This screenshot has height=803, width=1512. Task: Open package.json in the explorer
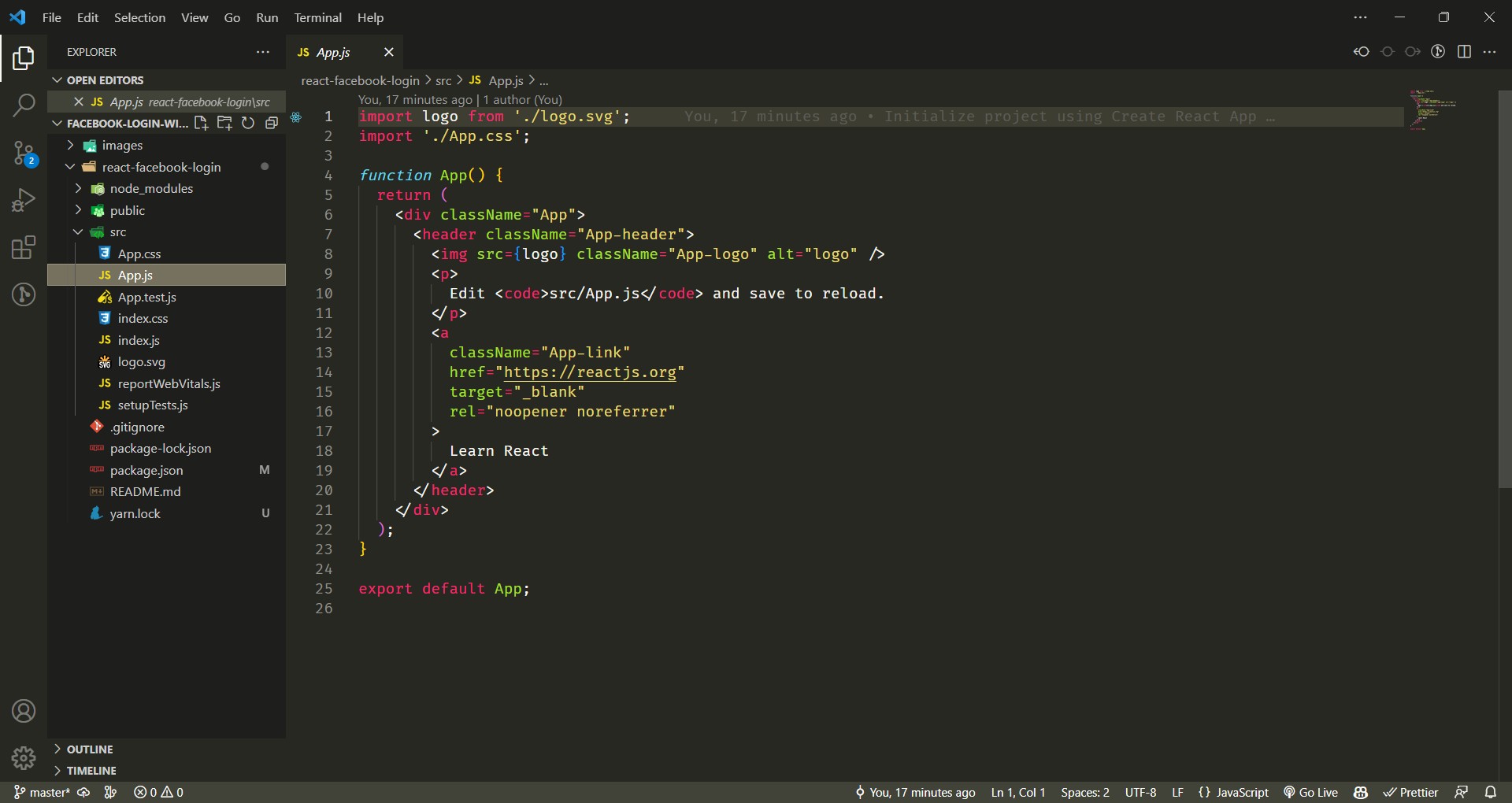coord(167,470)
